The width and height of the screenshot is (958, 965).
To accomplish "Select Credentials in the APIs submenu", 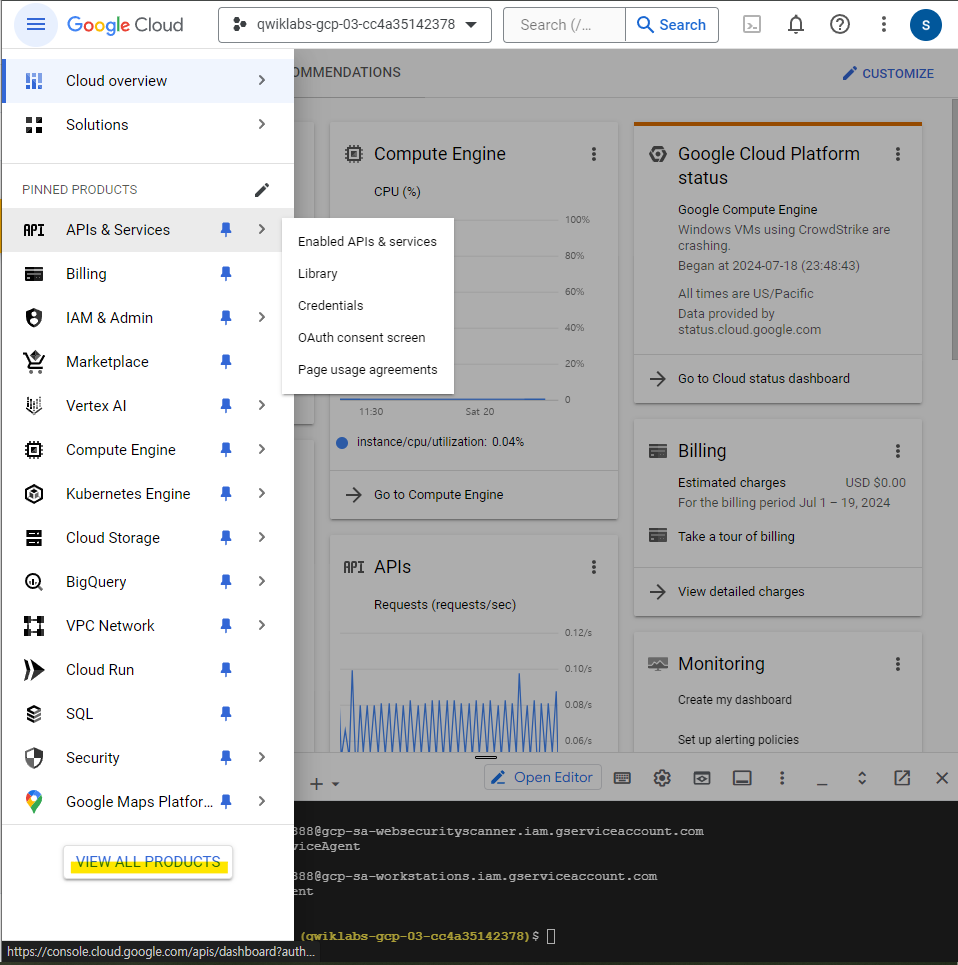I will [367, 306].
